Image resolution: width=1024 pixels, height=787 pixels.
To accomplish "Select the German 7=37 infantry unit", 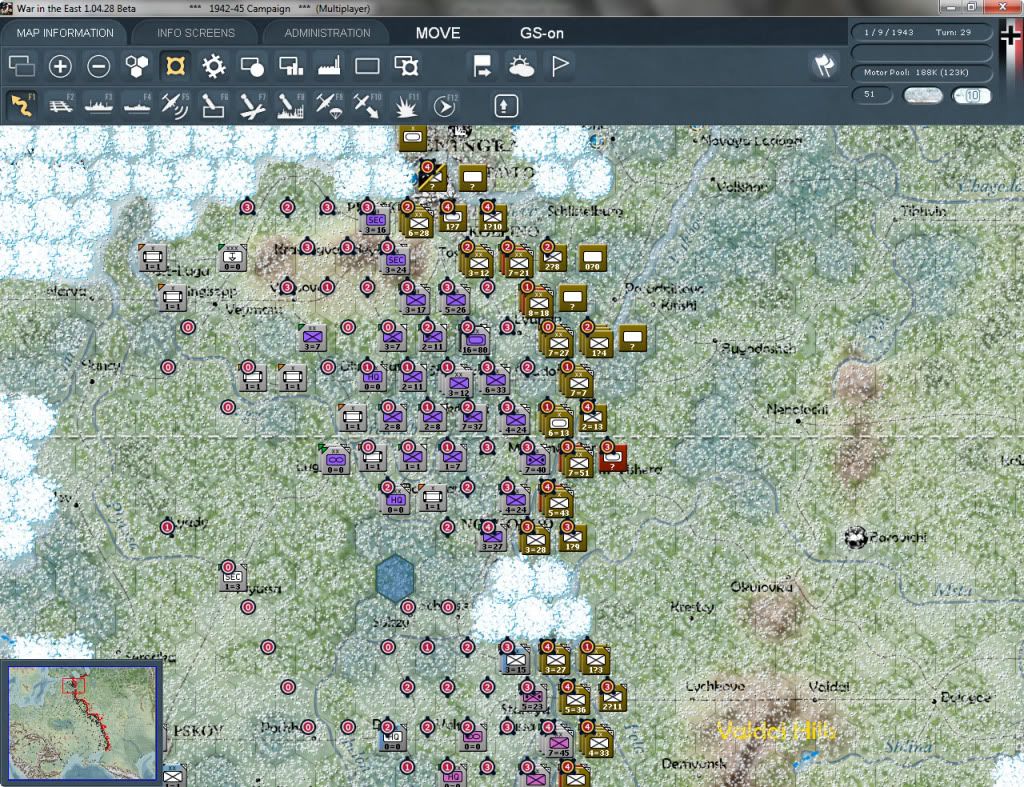I will point(472,419).
